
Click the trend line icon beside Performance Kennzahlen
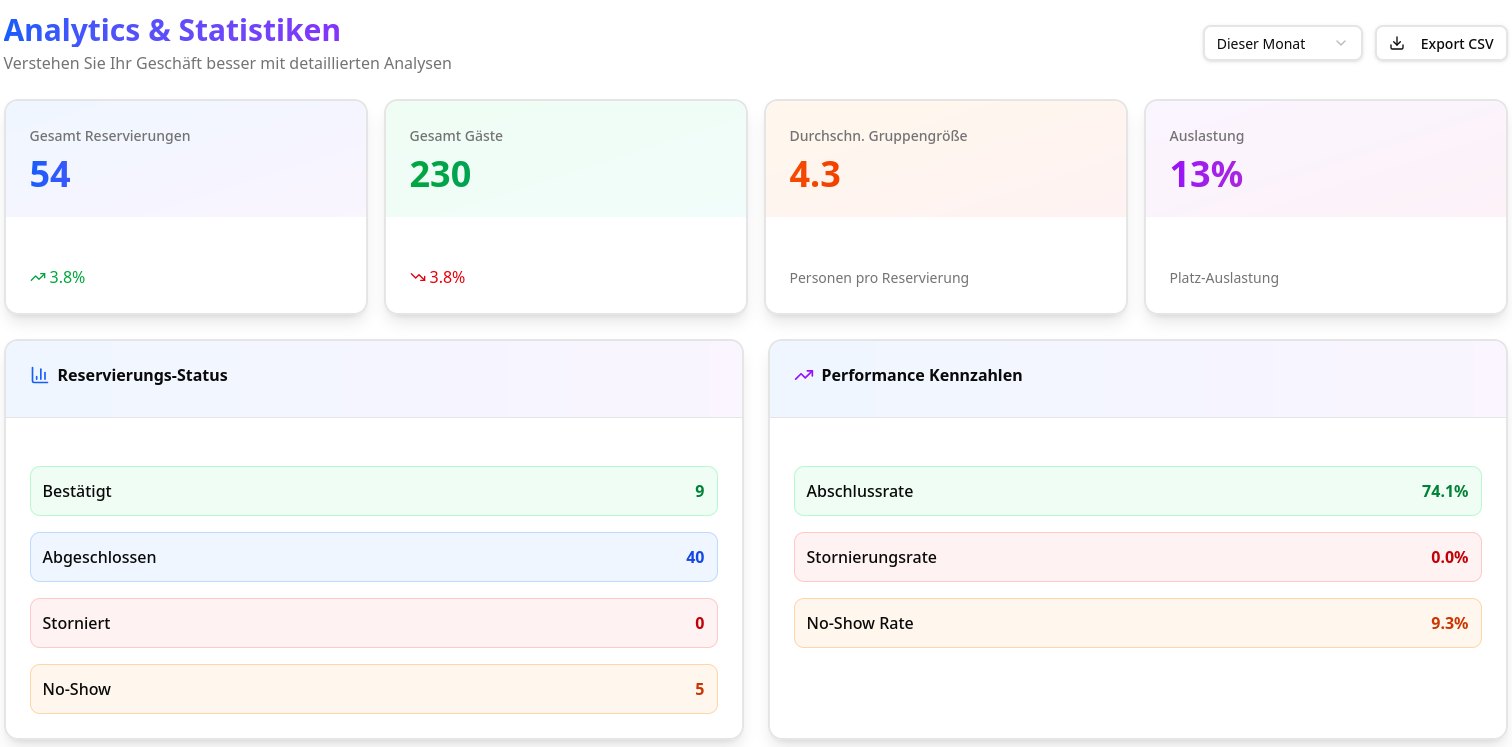[x=804, y=376]
